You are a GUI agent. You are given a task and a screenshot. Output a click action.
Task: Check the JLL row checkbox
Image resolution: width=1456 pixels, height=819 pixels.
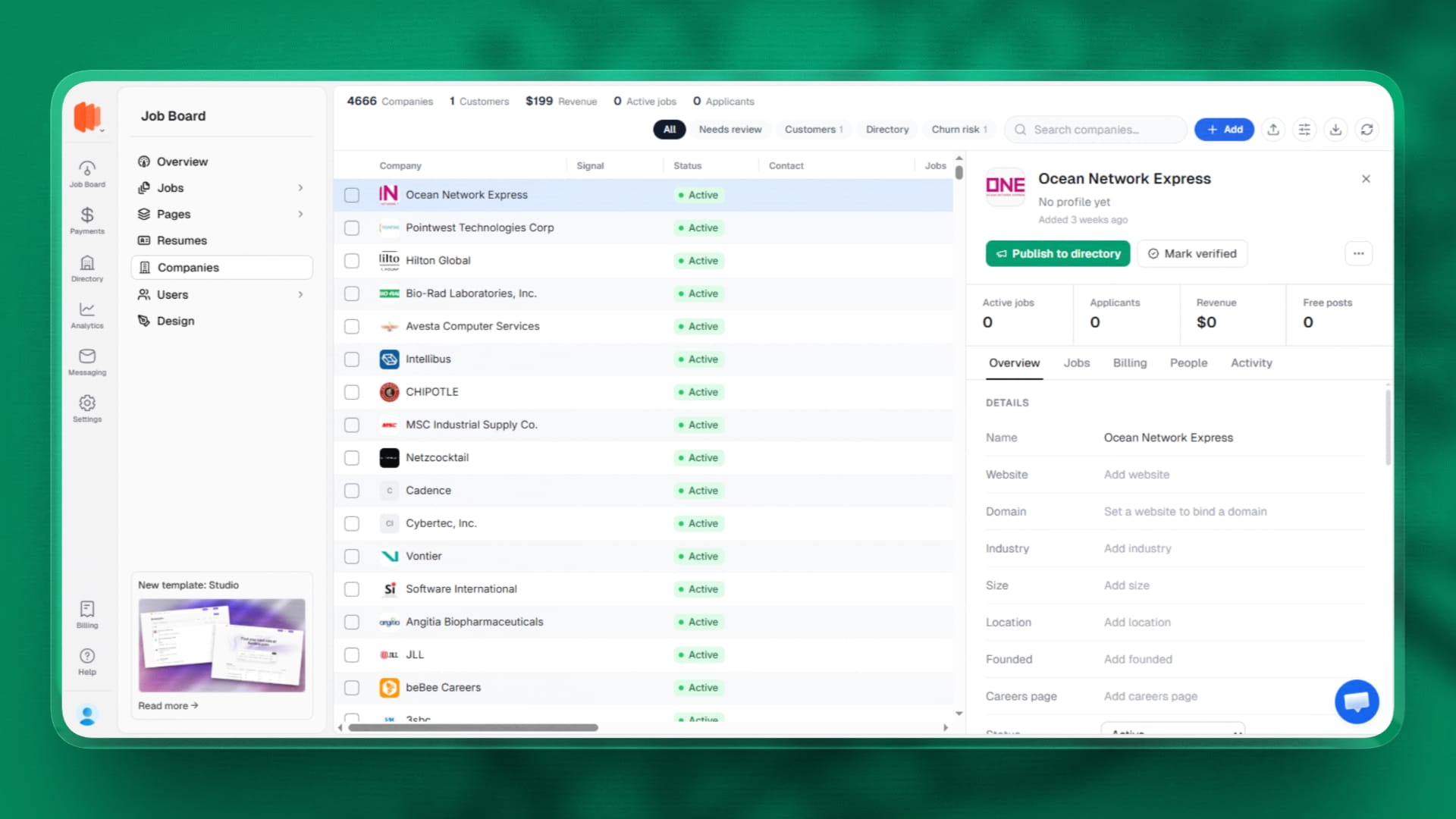[352, 655]
